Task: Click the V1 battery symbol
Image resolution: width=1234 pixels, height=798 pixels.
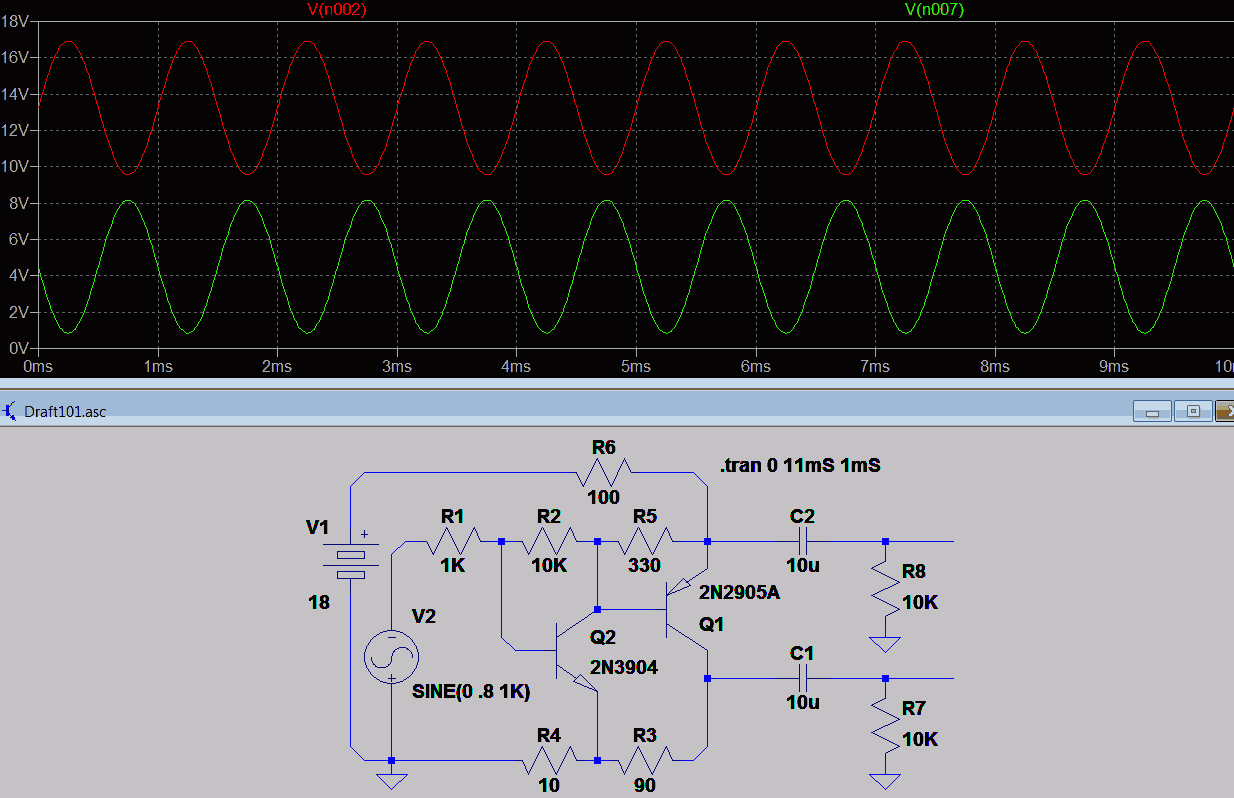Action: point(351,561)
